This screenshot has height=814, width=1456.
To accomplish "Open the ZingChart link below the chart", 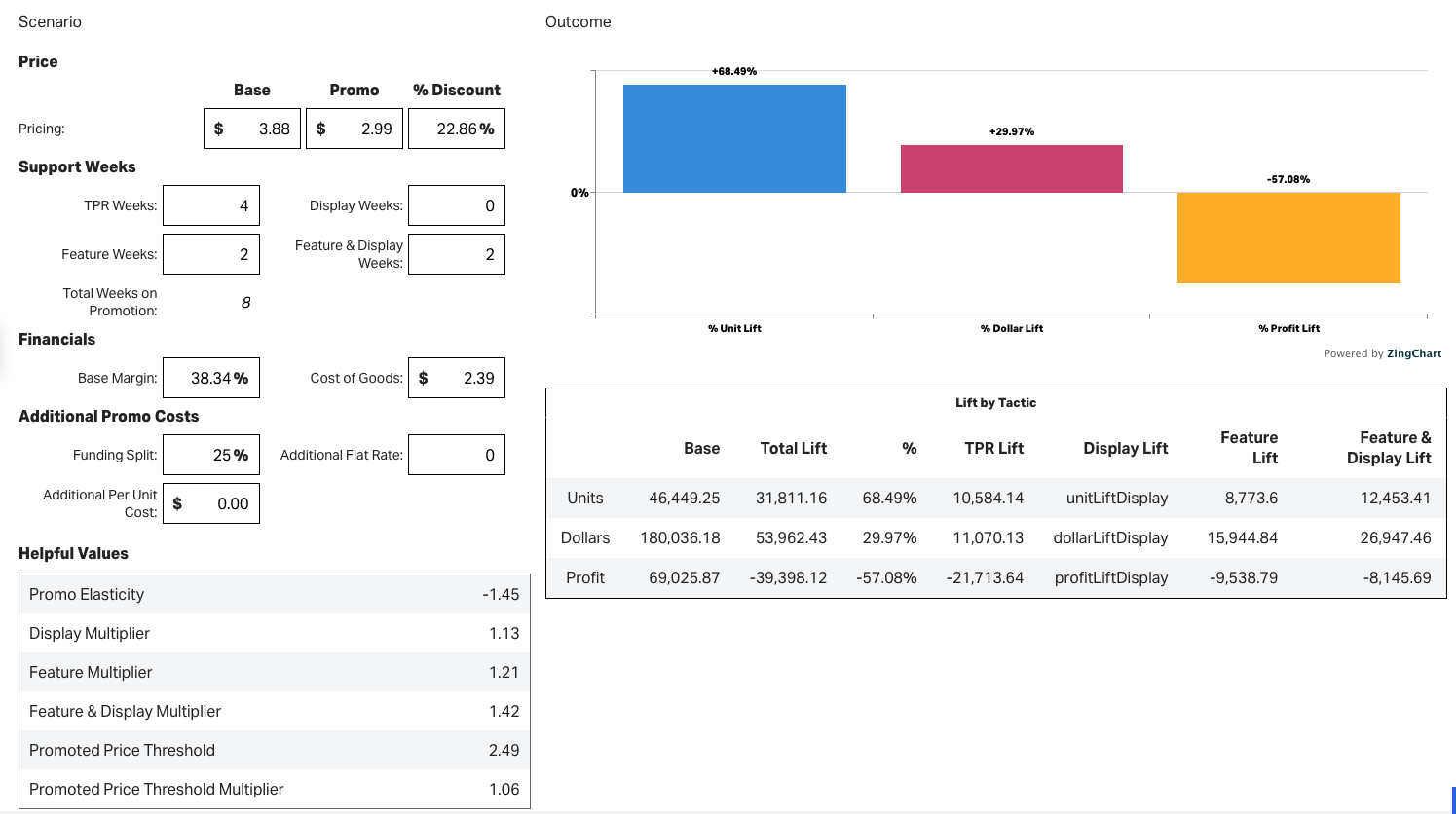I will (1414, 353).
